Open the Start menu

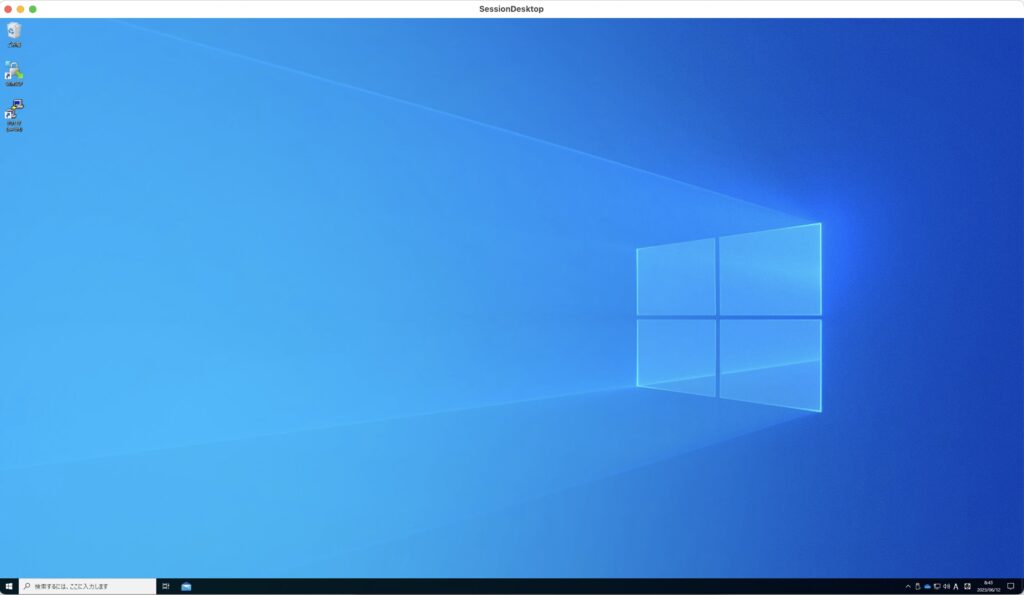pyautogui.click(x=10, y=586)
